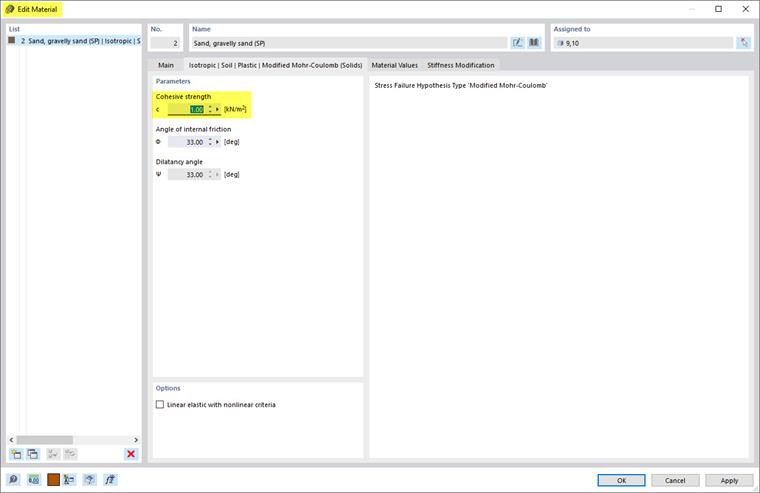Select Sand, gravelly sand (SP) in the list

coord(74,41)
